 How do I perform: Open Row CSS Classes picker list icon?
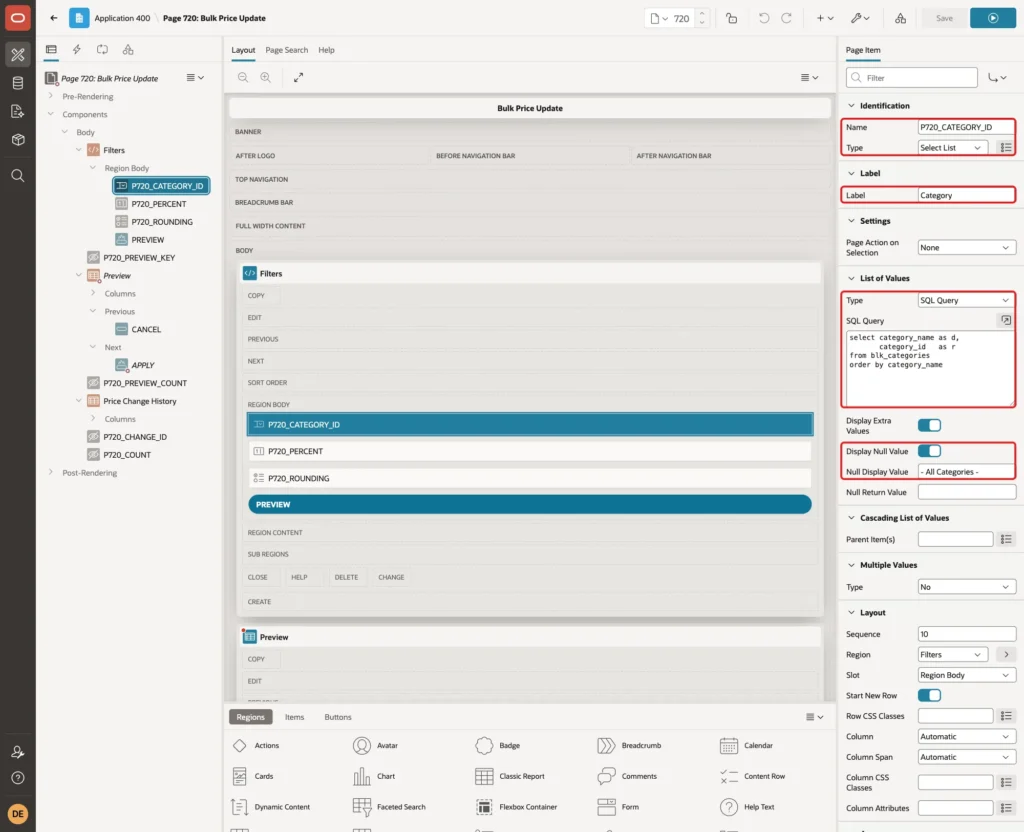[1006, 716]
